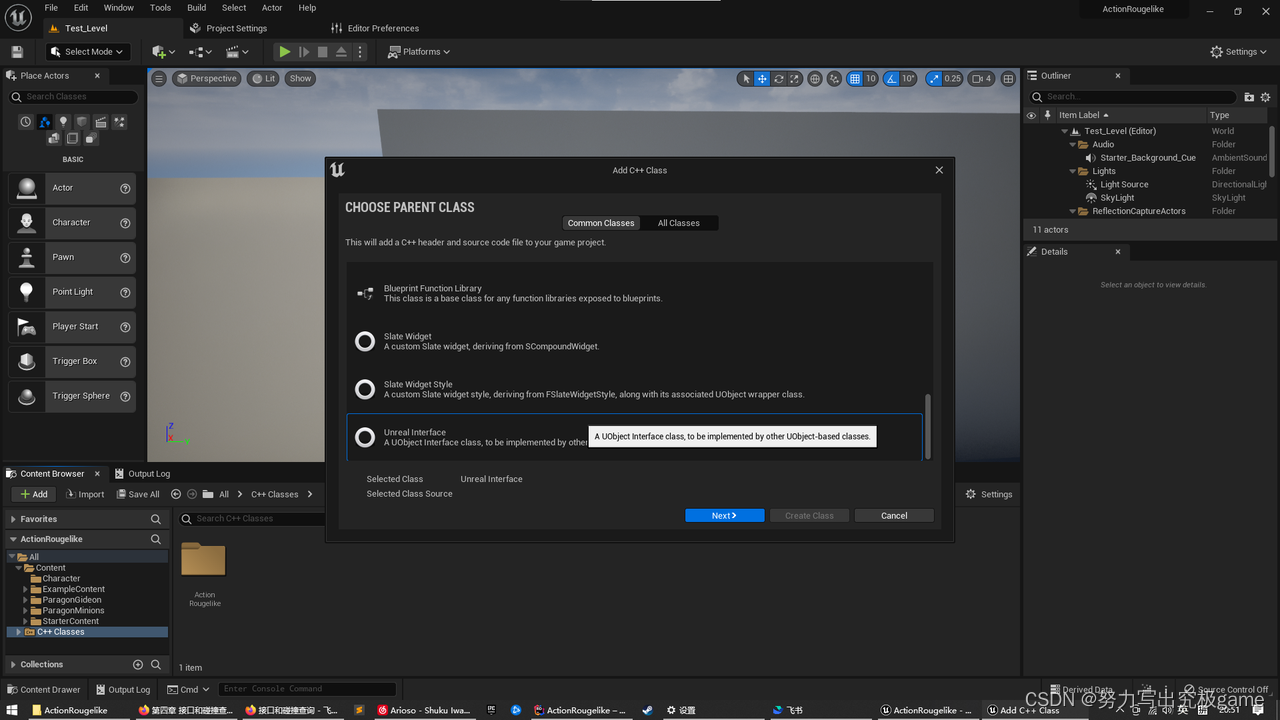Toggle surface snapping icon
Image resolution: width=1280 pixels, height=720 pixels.
(835, 78)
